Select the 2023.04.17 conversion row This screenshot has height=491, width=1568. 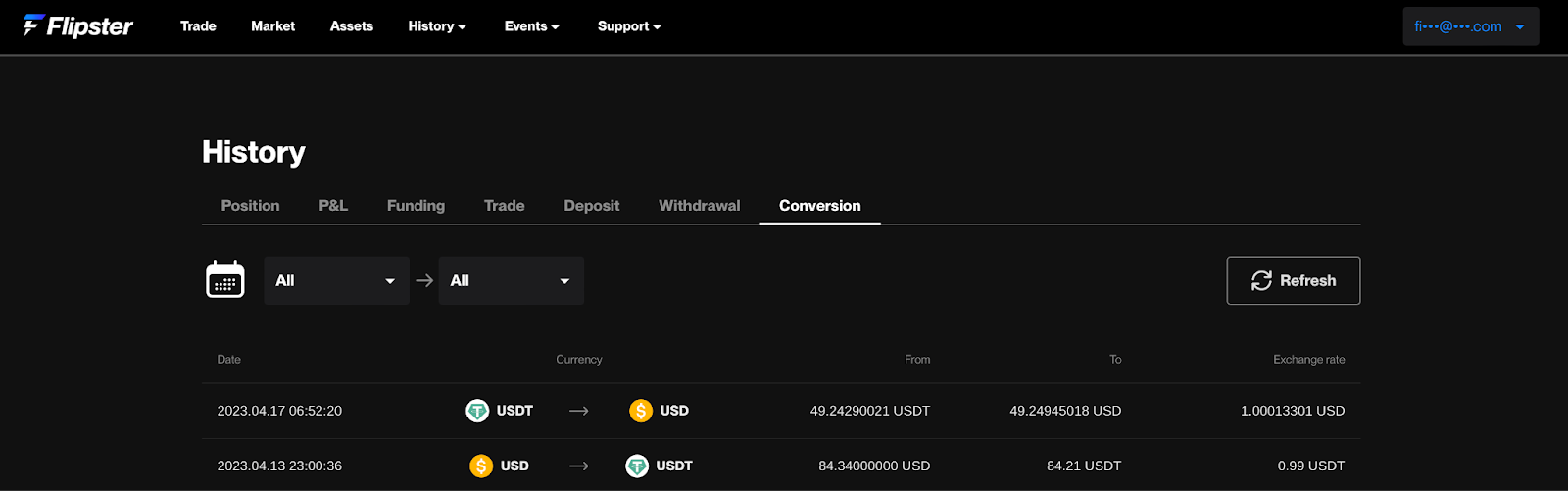click(x=781, y=411)
